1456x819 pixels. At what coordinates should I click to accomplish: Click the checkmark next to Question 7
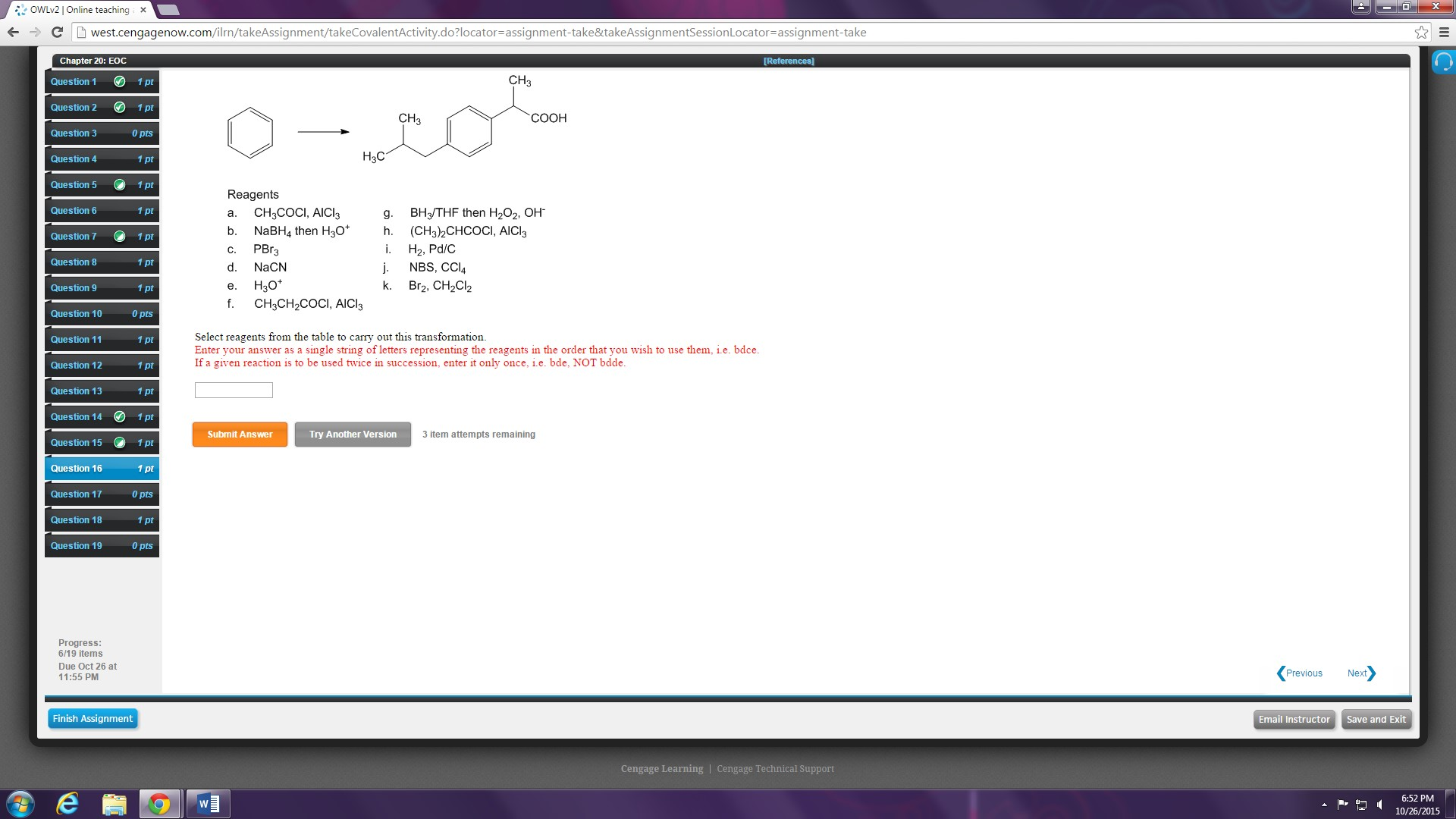(x=119, y=236)
